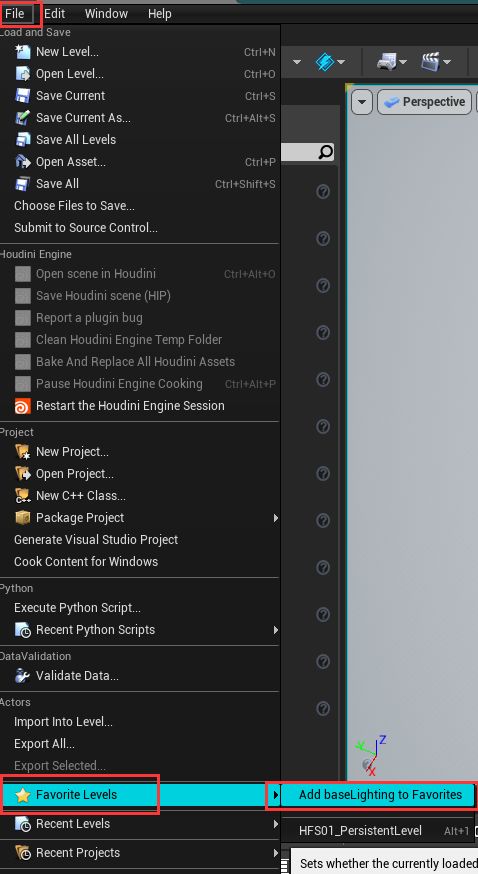Select Add baseLighting to Favorites
The height and width of the screenshot is (874, 478).
(x=379, y=795)
